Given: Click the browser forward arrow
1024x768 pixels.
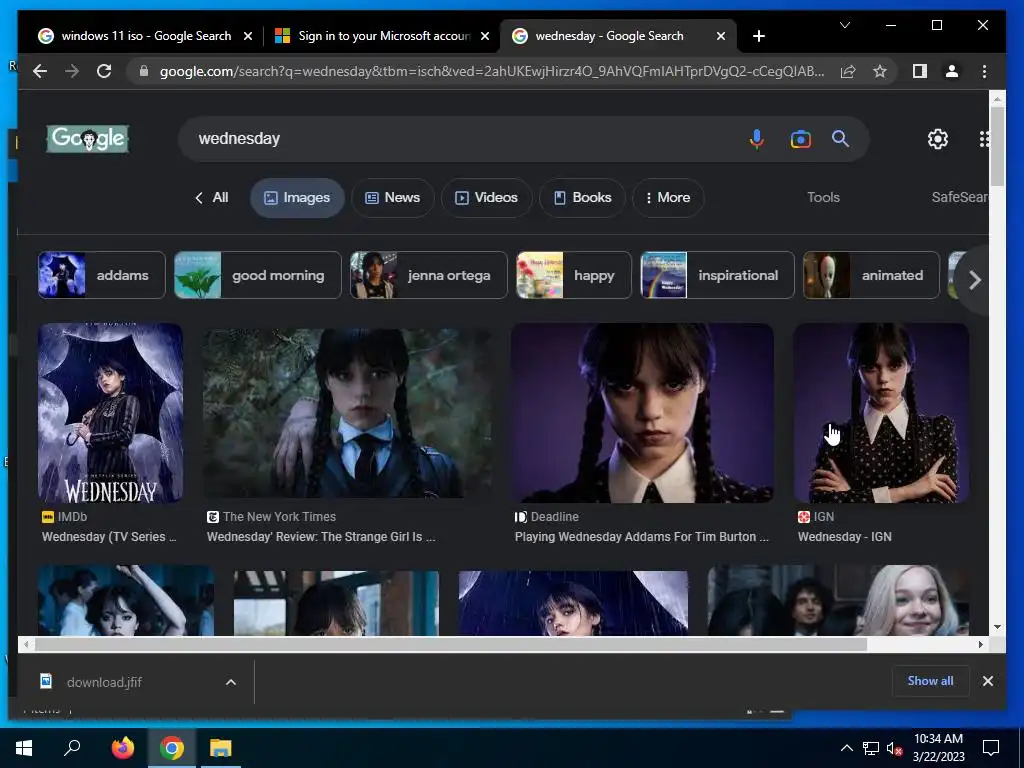Looking at the screenshot, I should click(72, 71).
